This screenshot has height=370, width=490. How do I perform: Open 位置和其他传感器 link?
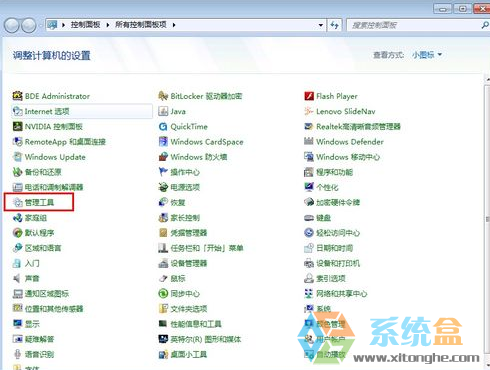[x=54, y=309]
